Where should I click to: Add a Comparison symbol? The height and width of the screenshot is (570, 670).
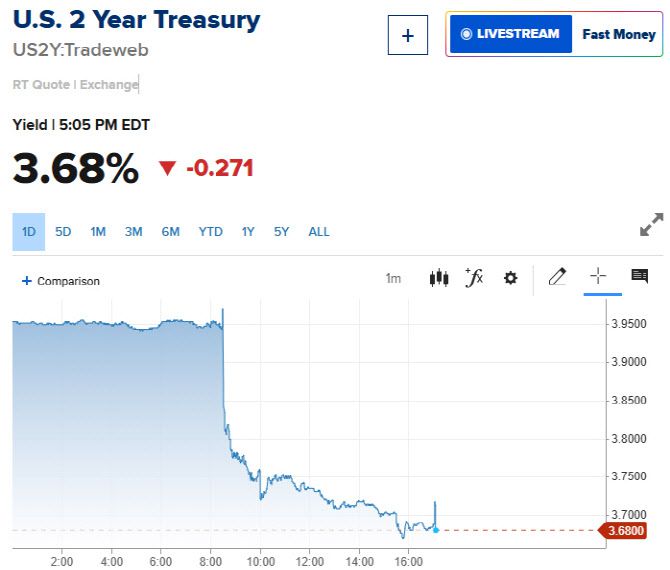tap(61, 281)
